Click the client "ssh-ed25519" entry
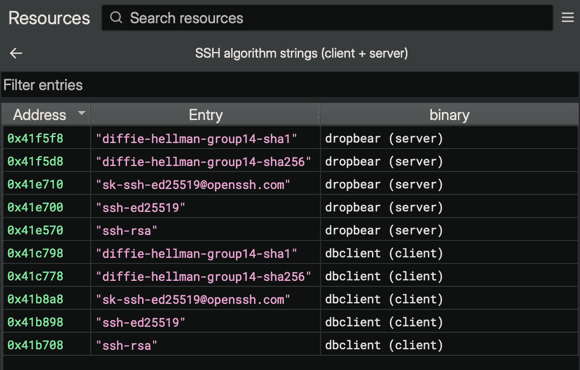 140,322
